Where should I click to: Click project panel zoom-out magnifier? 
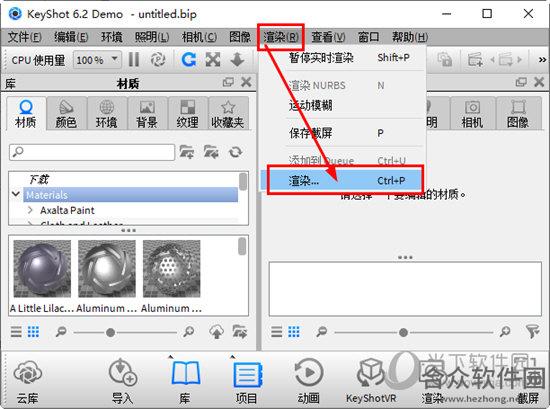[322, 331]
